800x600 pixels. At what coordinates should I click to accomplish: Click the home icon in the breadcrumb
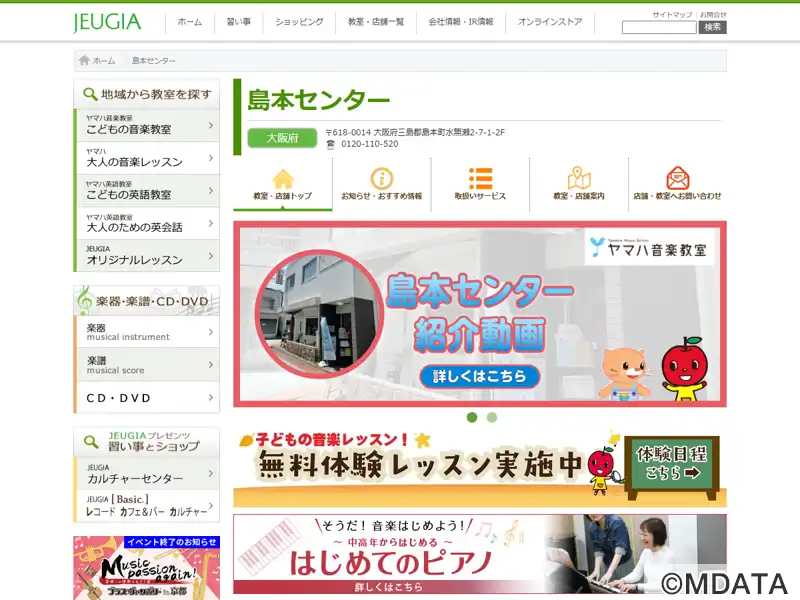coord(85,61)
